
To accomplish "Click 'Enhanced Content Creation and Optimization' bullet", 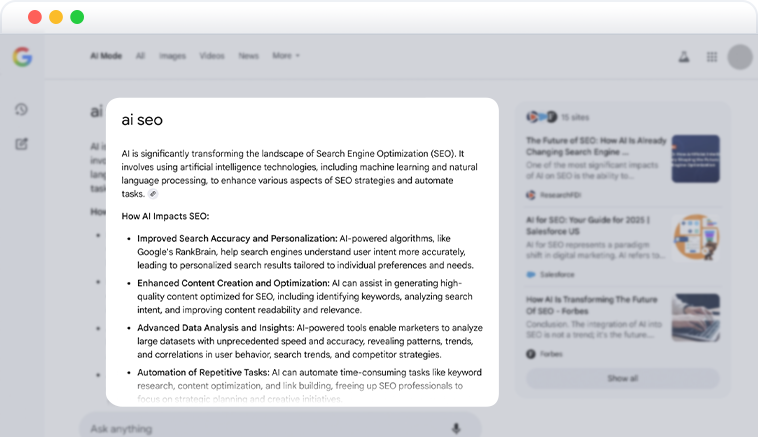I will (233, 283).
